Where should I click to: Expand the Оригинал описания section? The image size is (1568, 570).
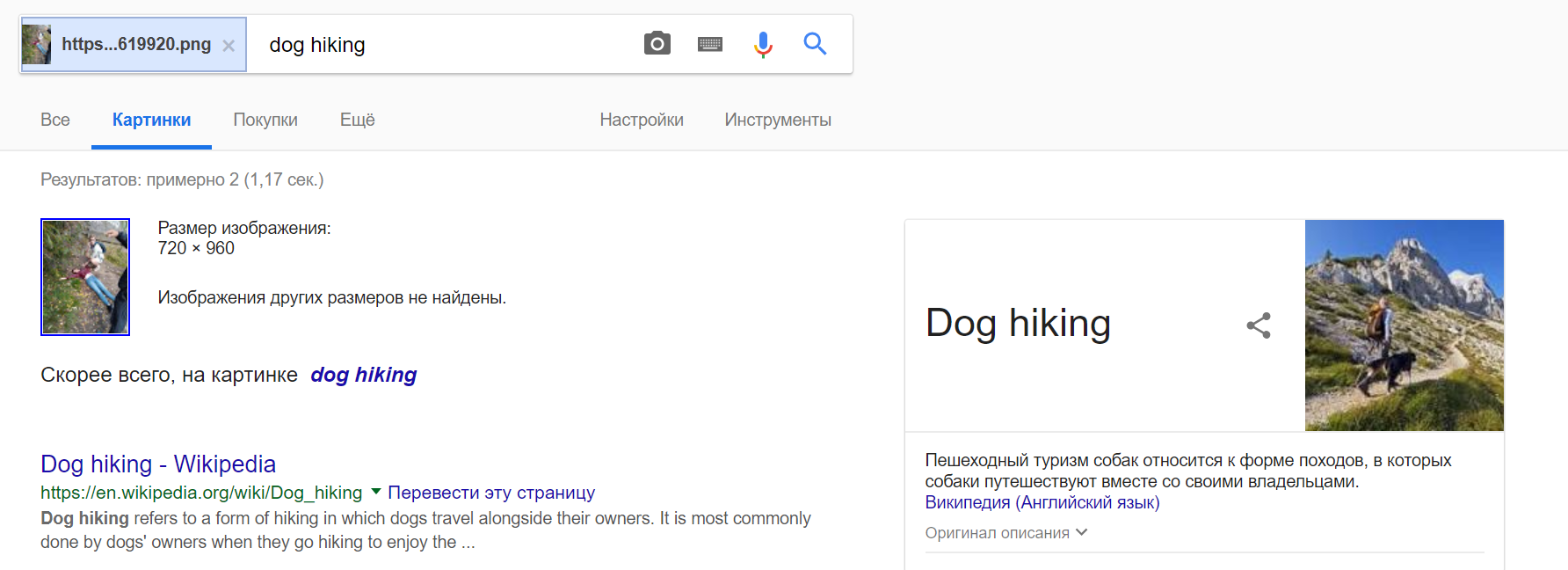1006,533
